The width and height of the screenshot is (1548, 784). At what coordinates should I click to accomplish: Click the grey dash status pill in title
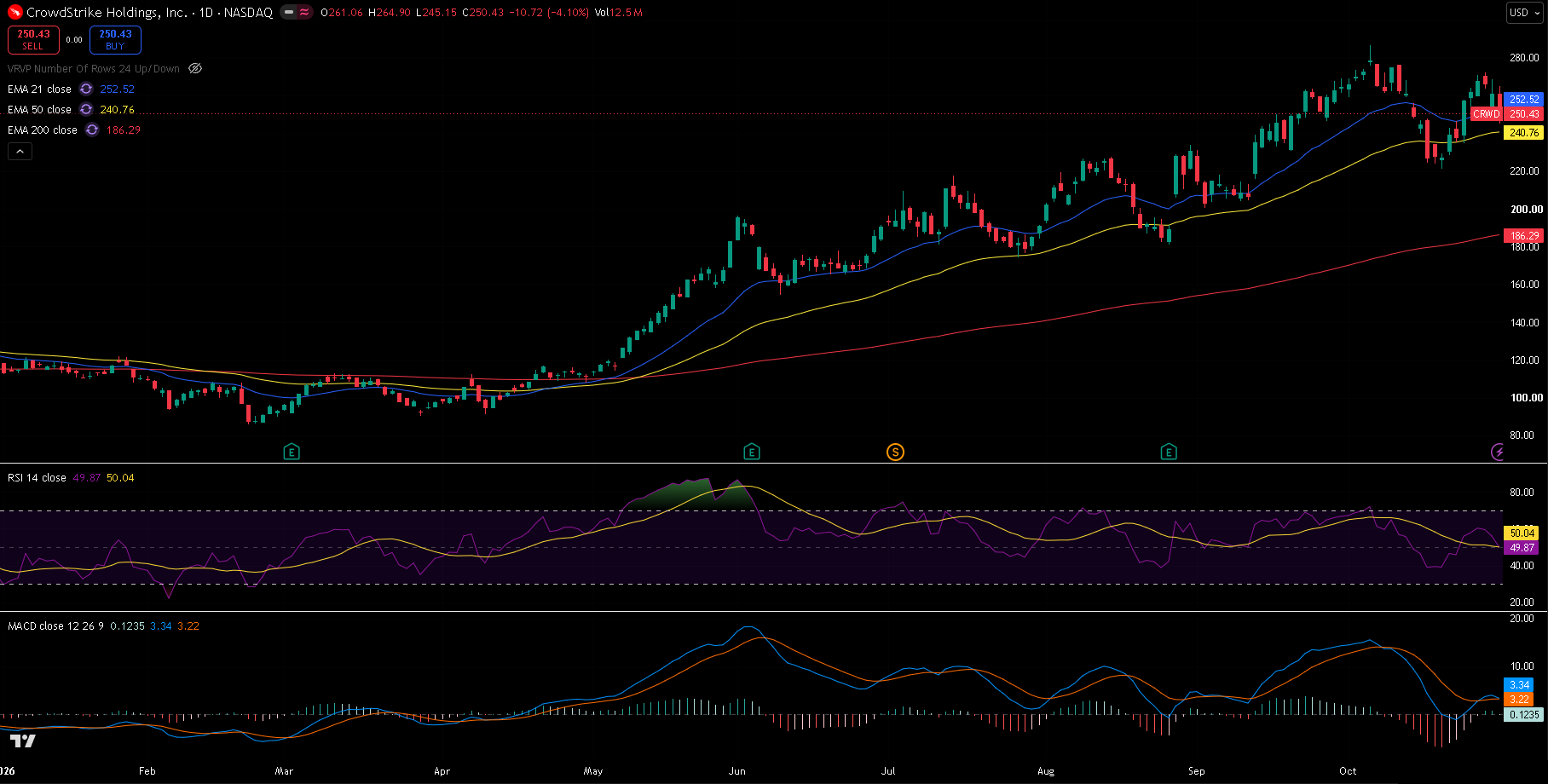click(x=289, y=13)
